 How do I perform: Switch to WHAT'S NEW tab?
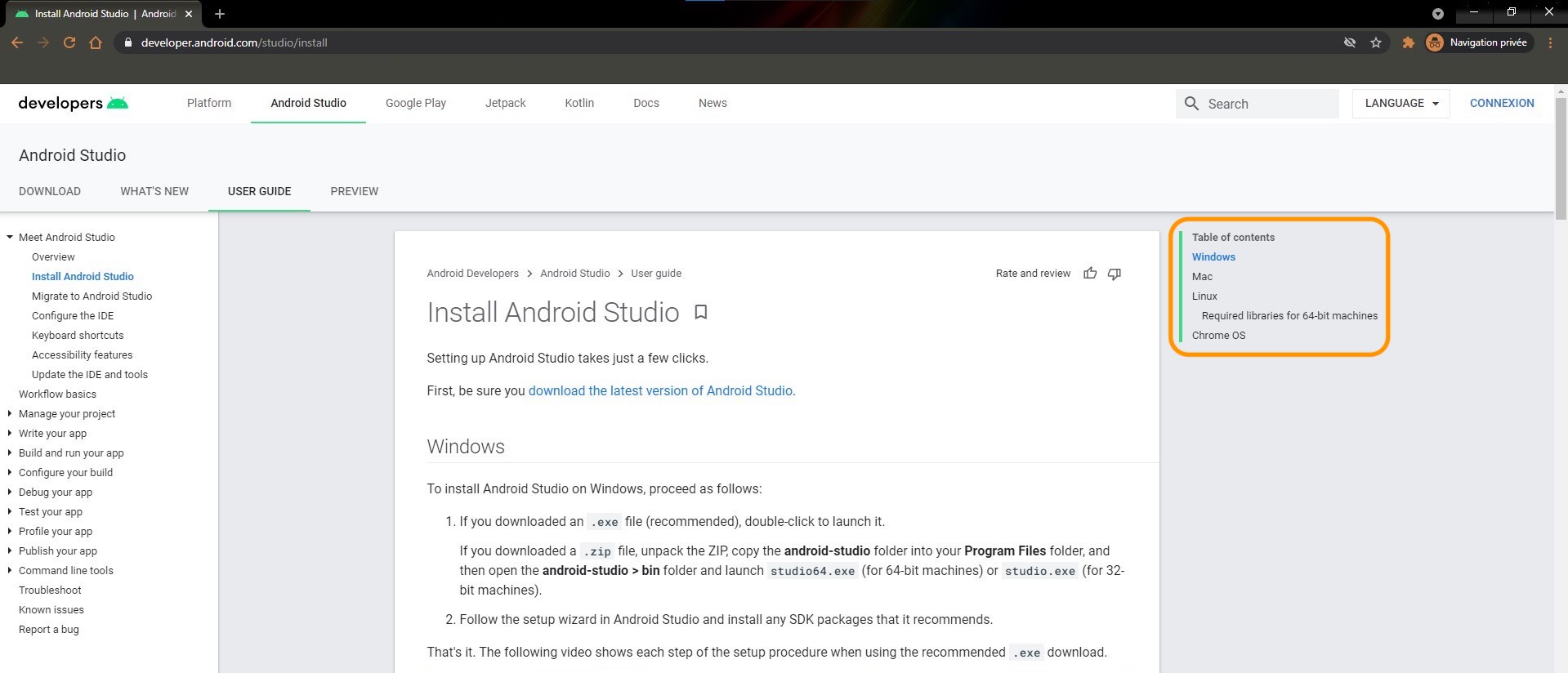click(154, 191)
